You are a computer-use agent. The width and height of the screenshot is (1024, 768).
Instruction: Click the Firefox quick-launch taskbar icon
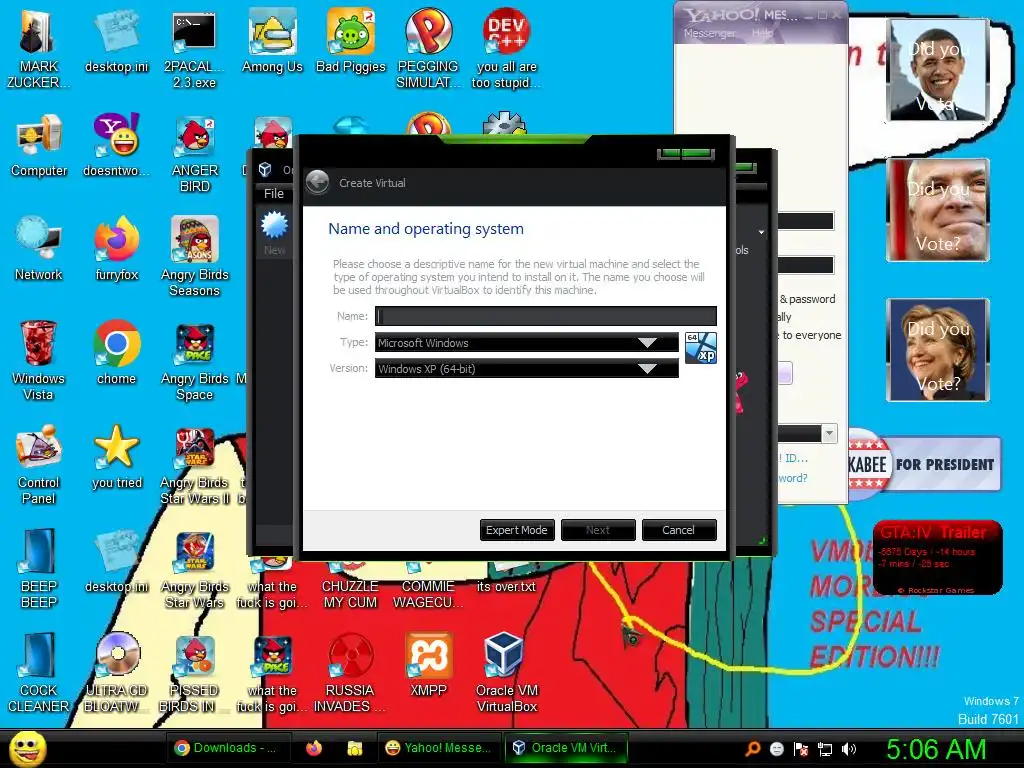313,748
